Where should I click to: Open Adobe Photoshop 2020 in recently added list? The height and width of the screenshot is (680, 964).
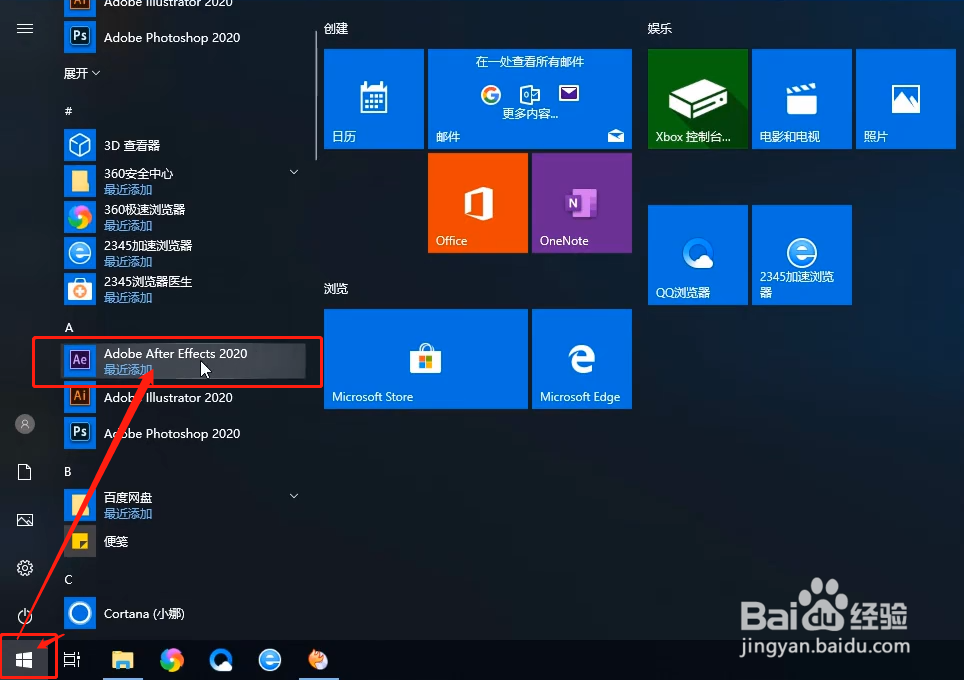[x=184, y=38]
